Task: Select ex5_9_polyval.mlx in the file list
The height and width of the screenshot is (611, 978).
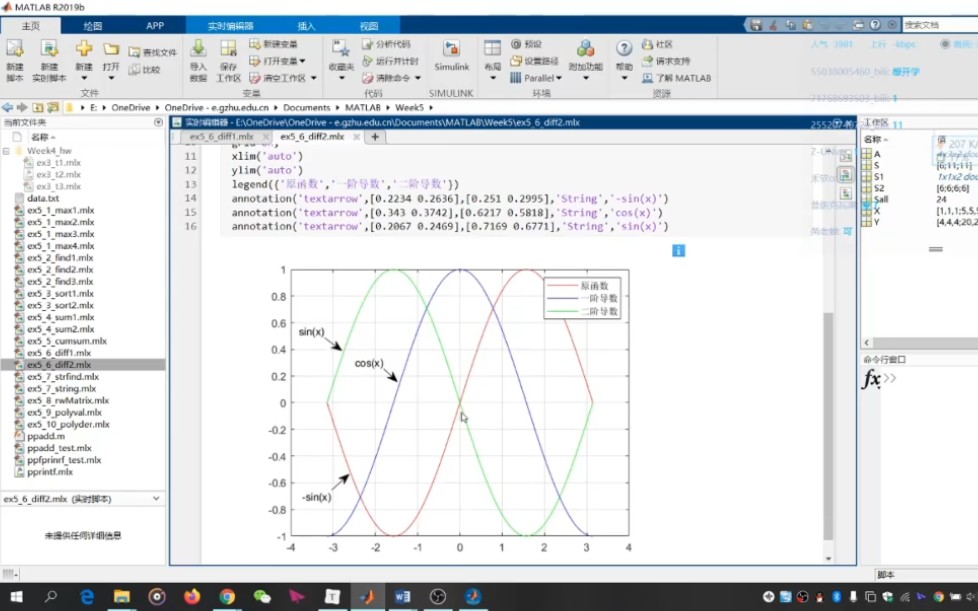Action: 64,412
